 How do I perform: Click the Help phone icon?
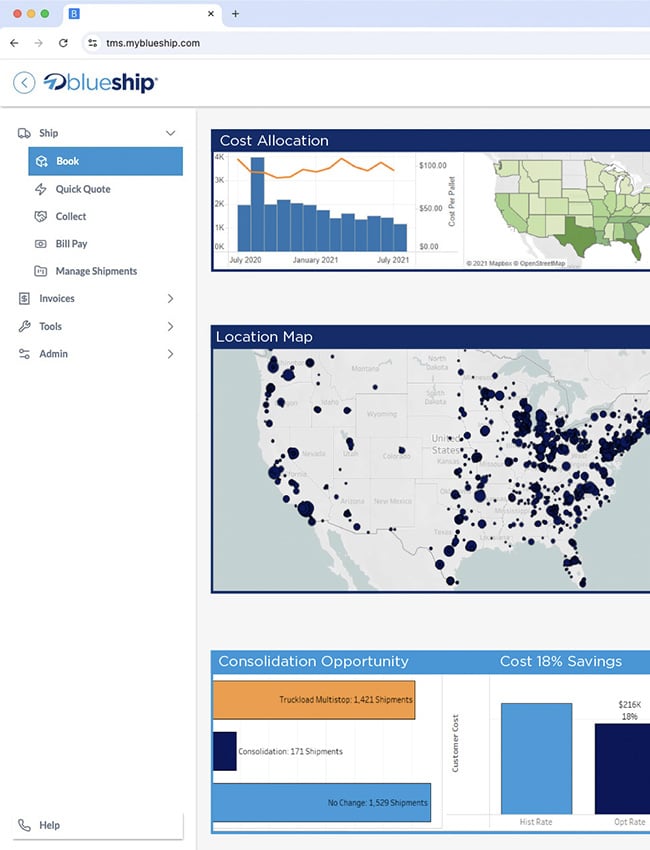pos(25,825)
